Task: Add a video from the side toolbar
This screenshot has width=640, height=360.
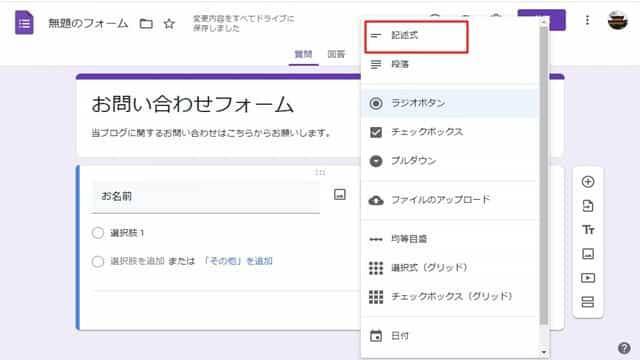Action: [x=588, y=278]
